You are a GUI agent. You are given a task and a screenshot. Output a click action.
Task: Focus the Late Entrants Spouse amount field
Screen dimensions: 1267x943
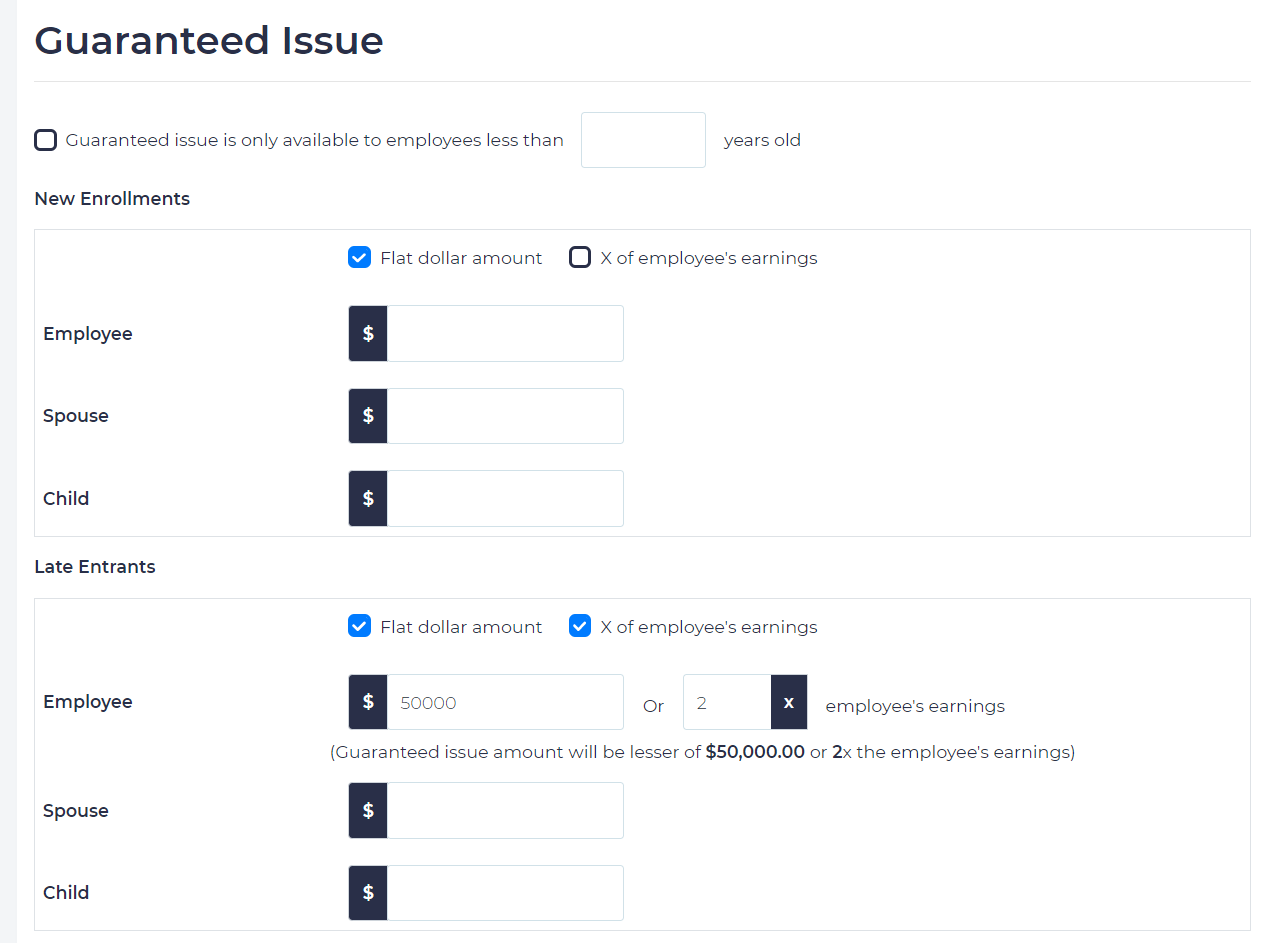coord(505,811)
